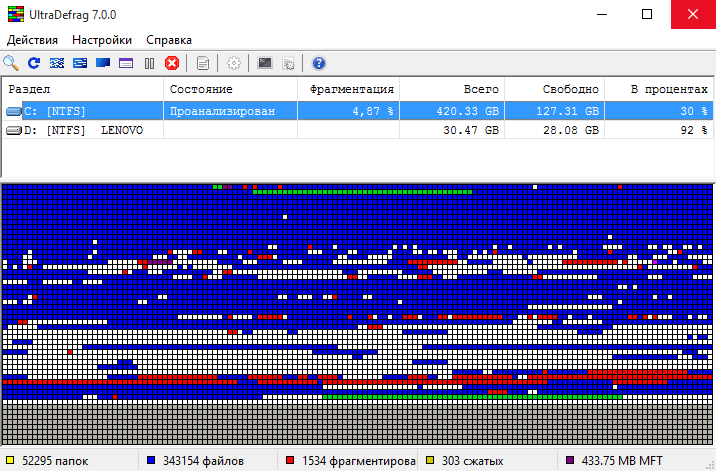
Task: Click the 343154 файлов status text
Action: click(x=203, y=461)
